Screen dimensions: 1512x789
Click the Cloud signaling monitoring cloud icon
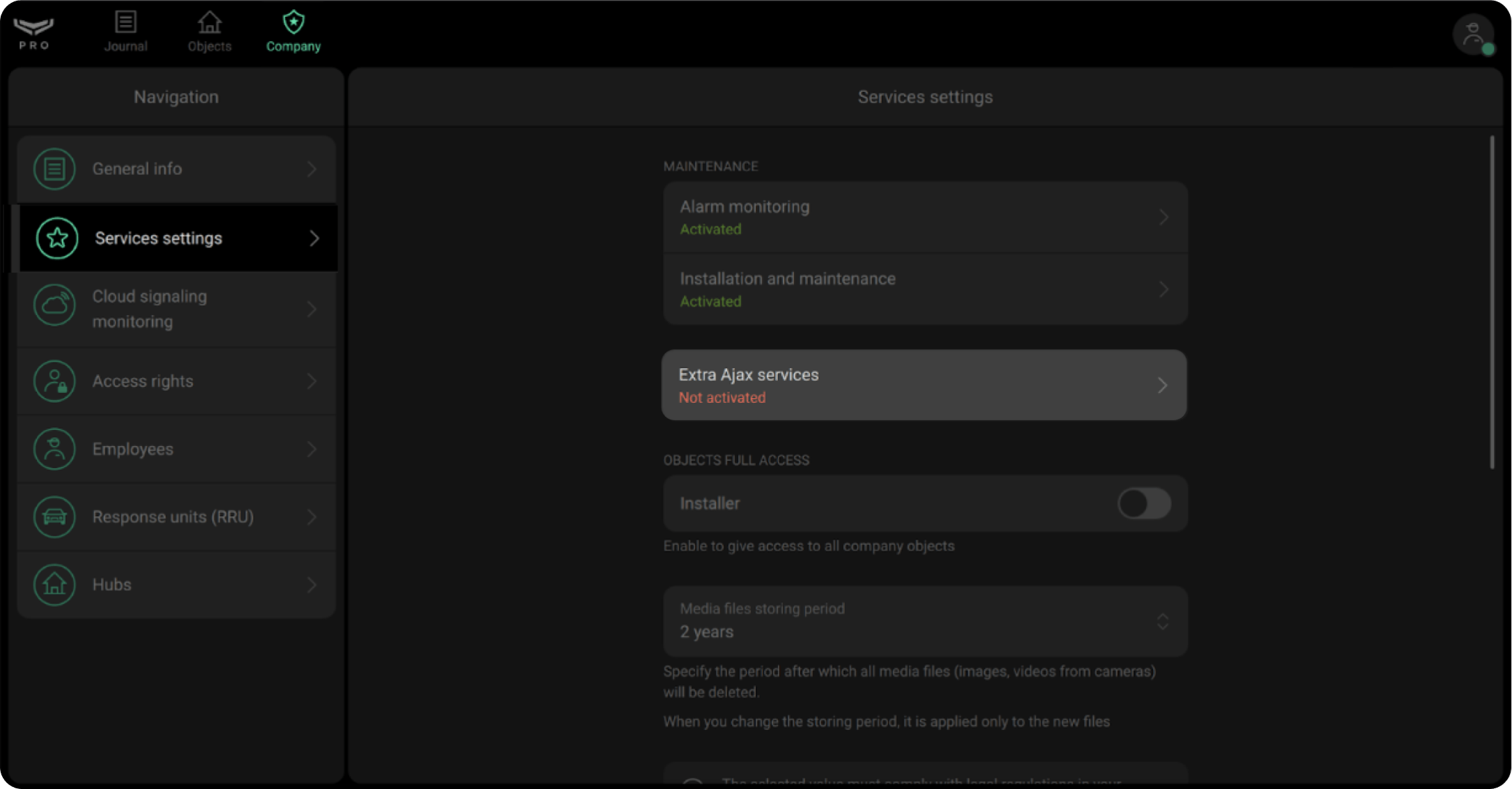54,305
